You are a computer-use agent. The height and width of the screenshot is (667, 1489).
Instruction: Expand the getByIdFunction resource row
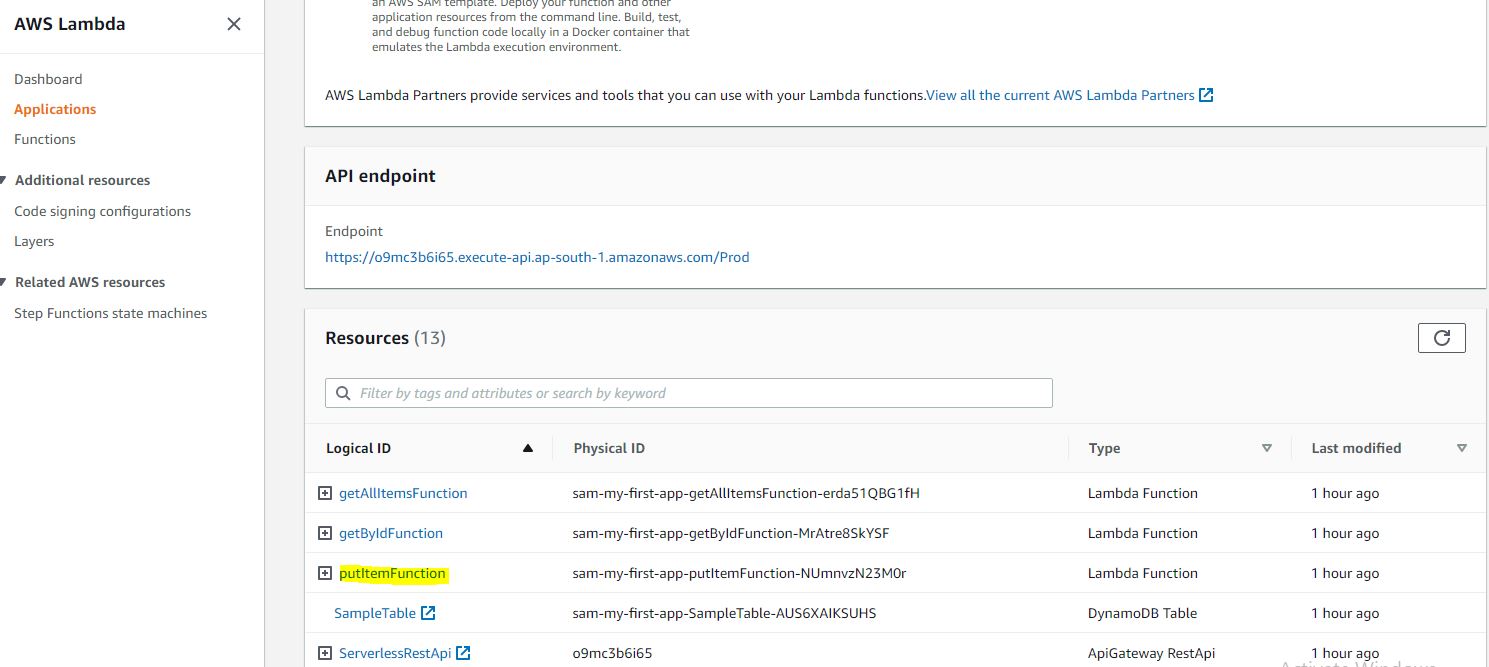coord(324,533)
